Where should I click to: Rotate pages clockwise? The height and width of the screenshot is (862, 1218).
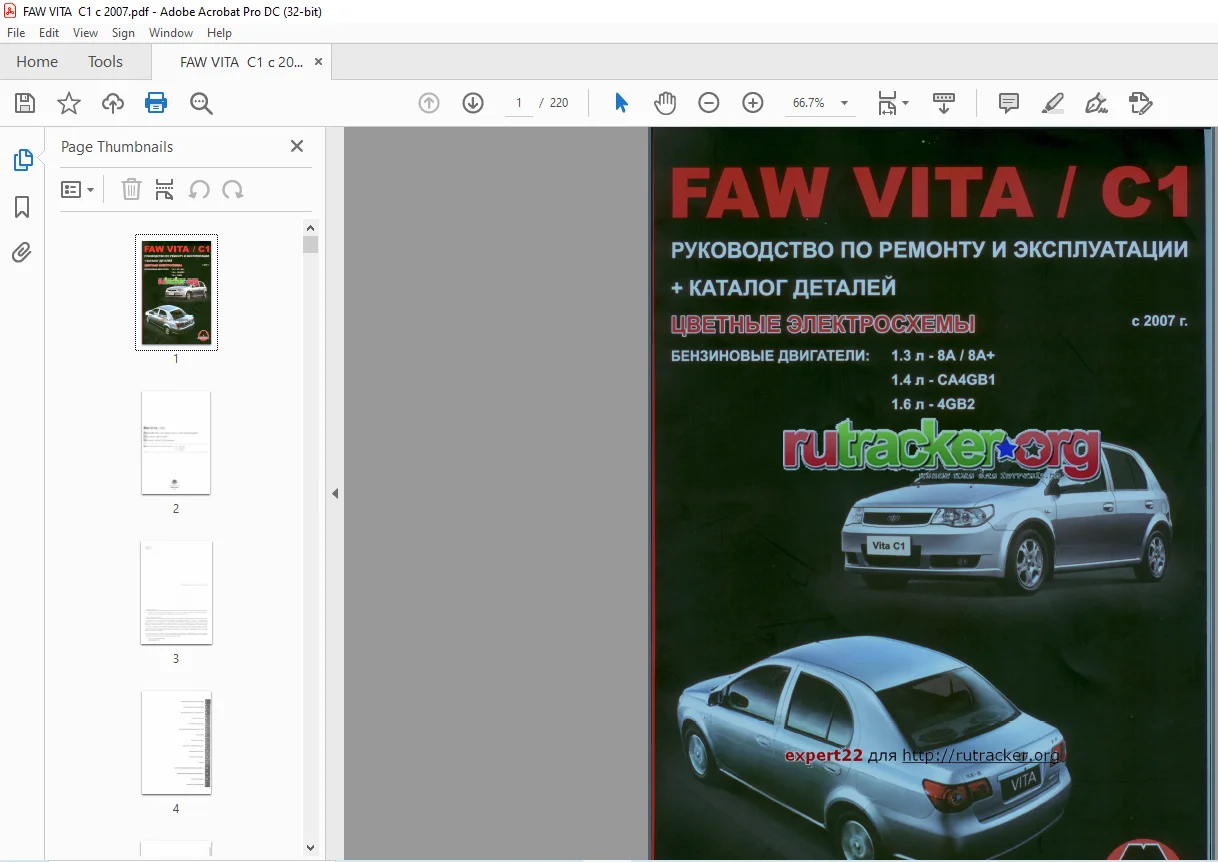233,189
